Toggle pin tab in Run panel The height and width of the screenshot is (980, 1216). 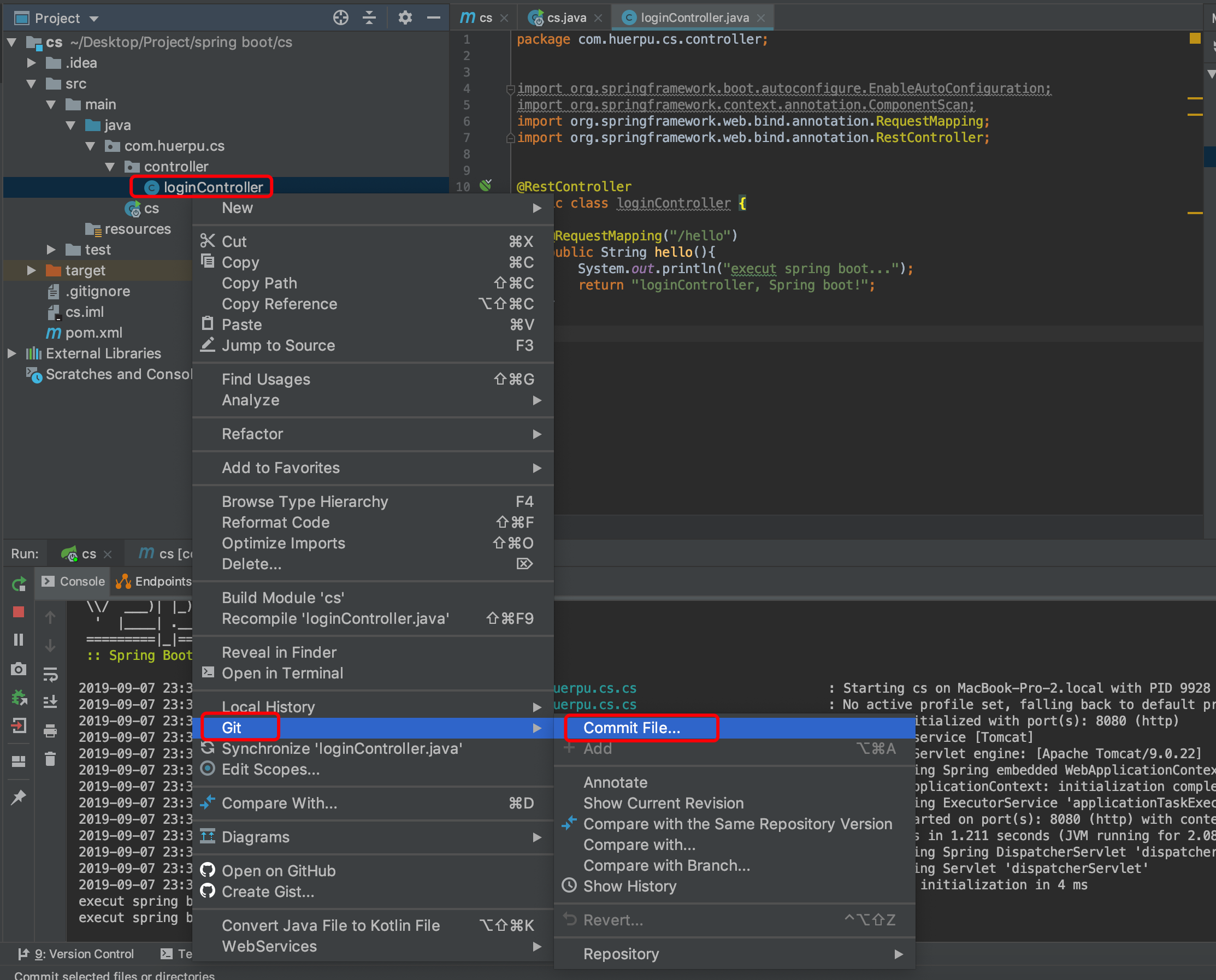click(19, 797)
